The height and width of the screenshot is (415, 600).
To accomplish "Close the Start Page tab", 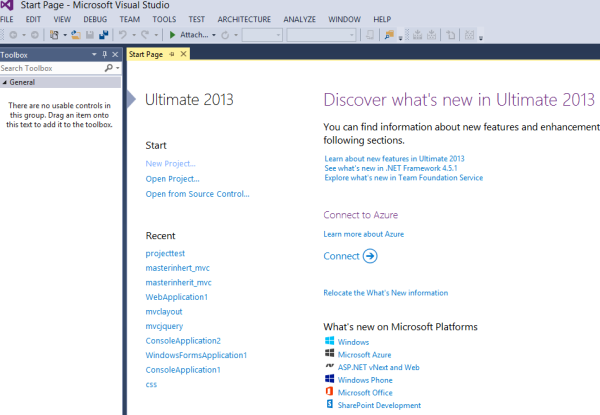I will (184, 54).
